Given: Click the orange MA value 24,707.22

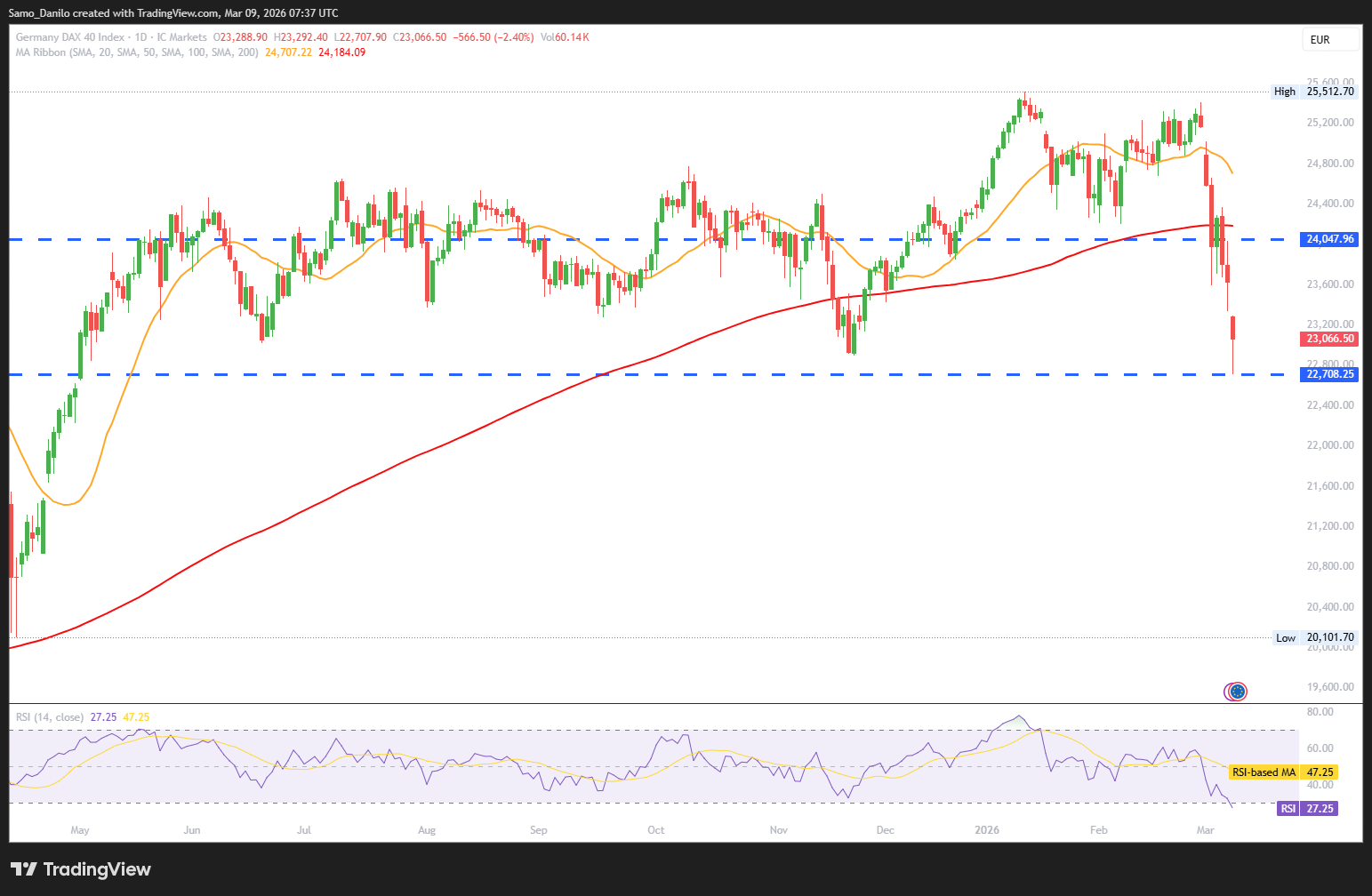Looking at the screenshot, I should [288, 52].
